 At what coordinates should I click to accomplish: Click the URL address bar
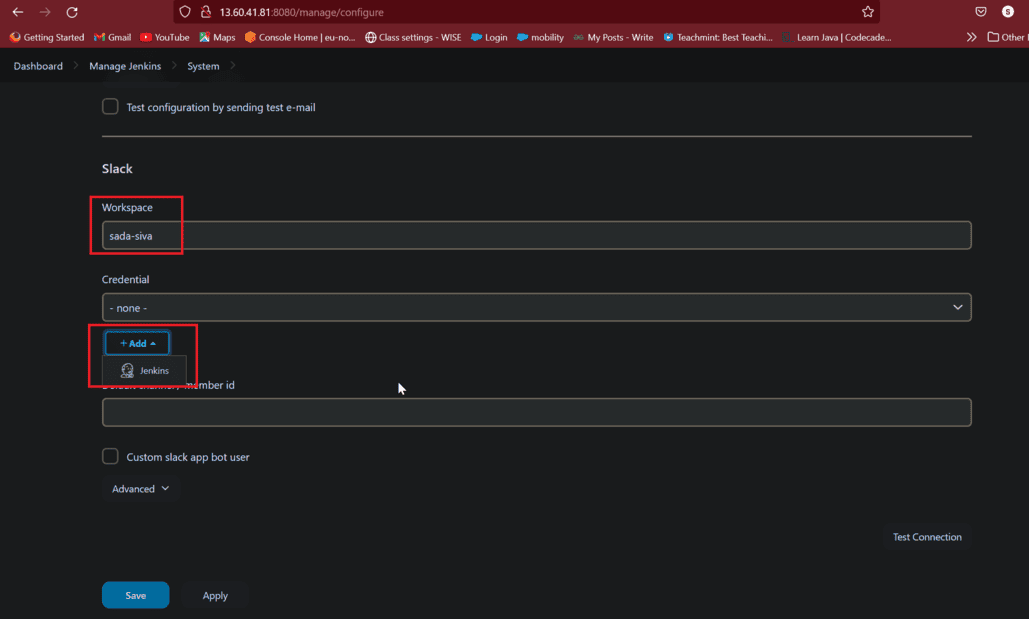(x=525, y=12)
